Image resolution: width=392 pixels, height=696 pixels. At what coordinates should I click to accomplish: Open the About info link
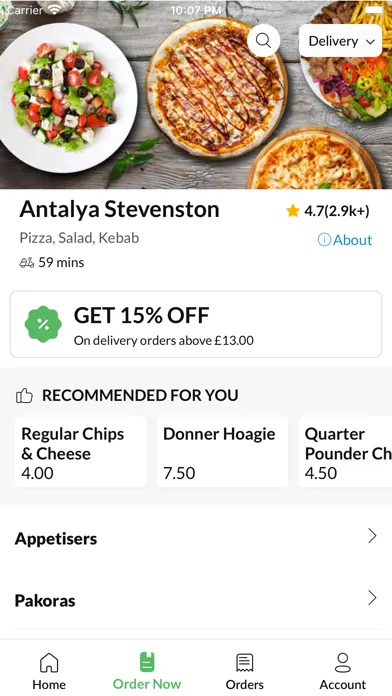point(345,240)
